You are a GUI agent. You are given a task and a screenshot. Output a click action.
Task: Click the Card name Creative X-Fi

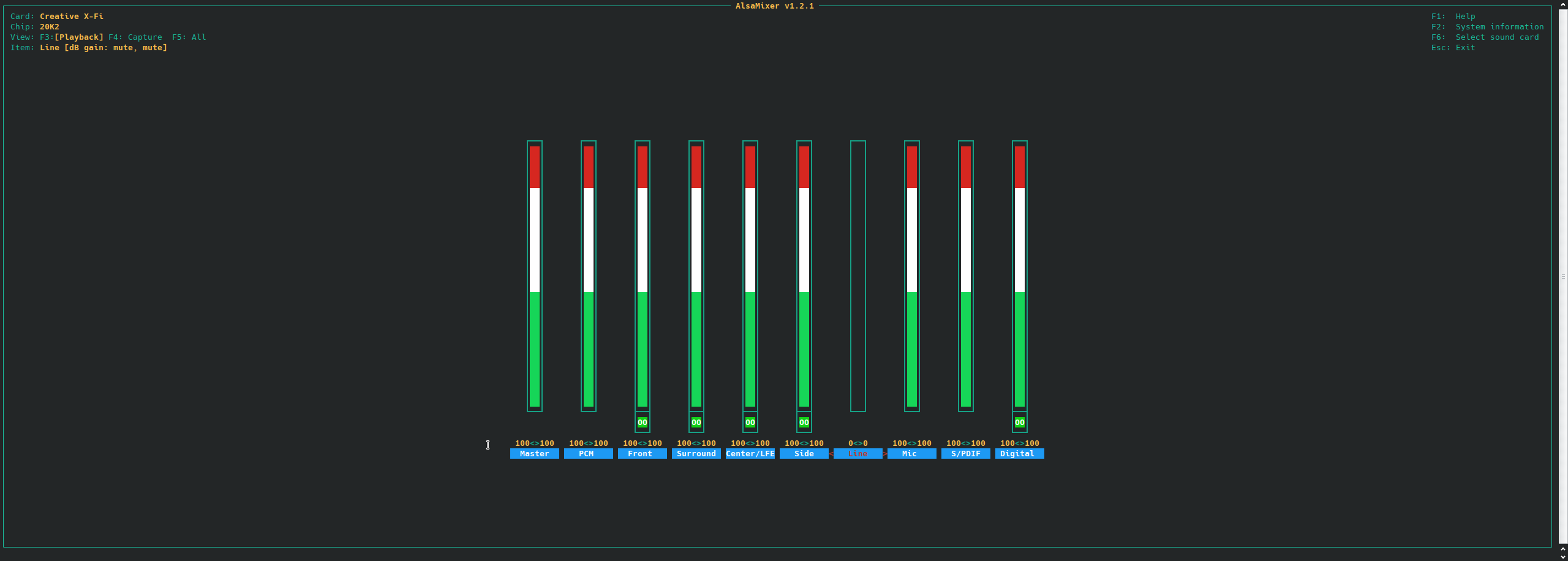[x=72, y=17]
